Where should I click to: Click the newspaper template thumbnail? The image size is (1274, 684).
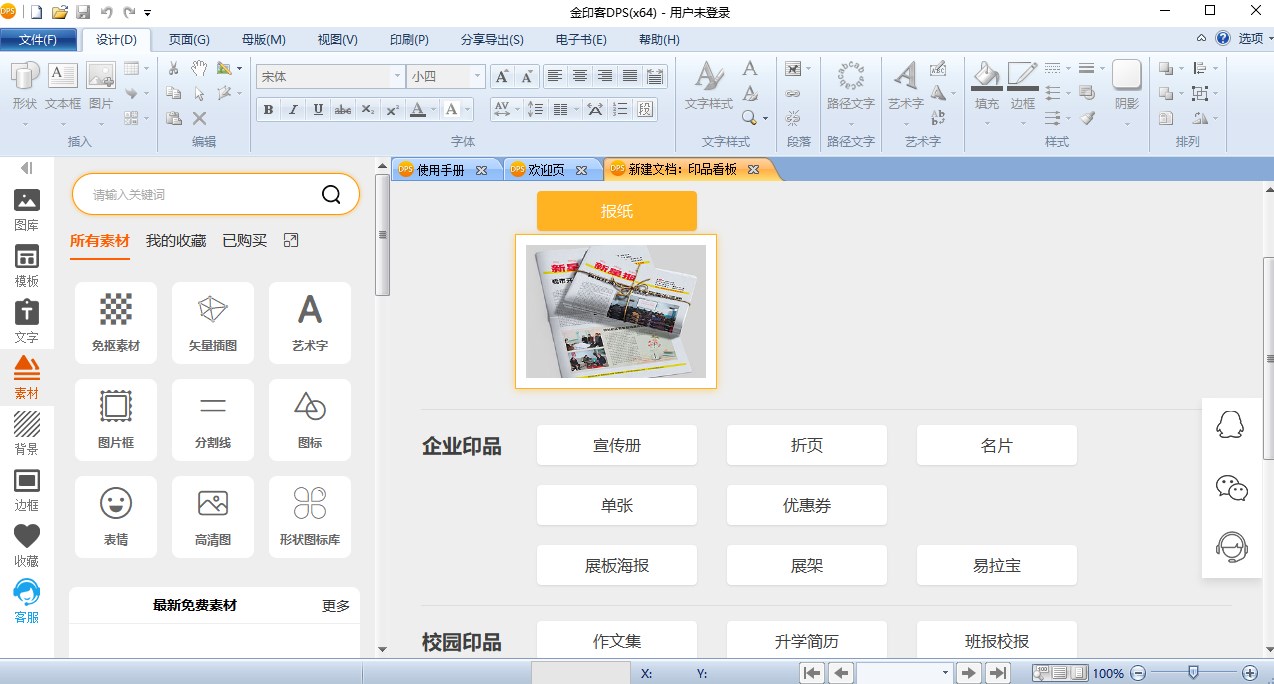(x=616, y=311)
